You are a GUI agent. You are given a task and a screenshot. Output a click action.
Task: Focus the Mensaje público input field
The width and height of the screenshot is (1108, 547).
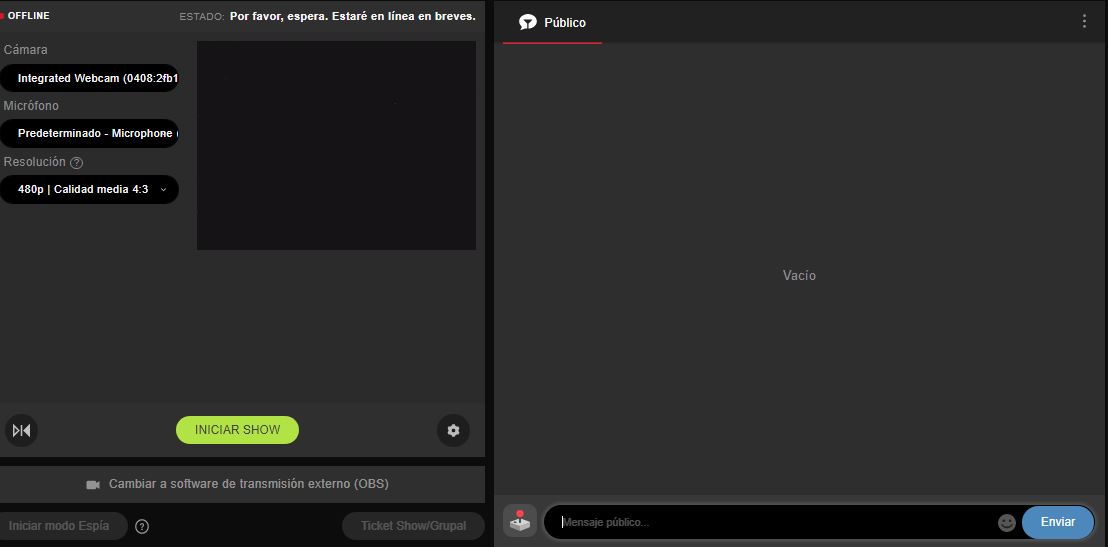[x=777, y=522]
